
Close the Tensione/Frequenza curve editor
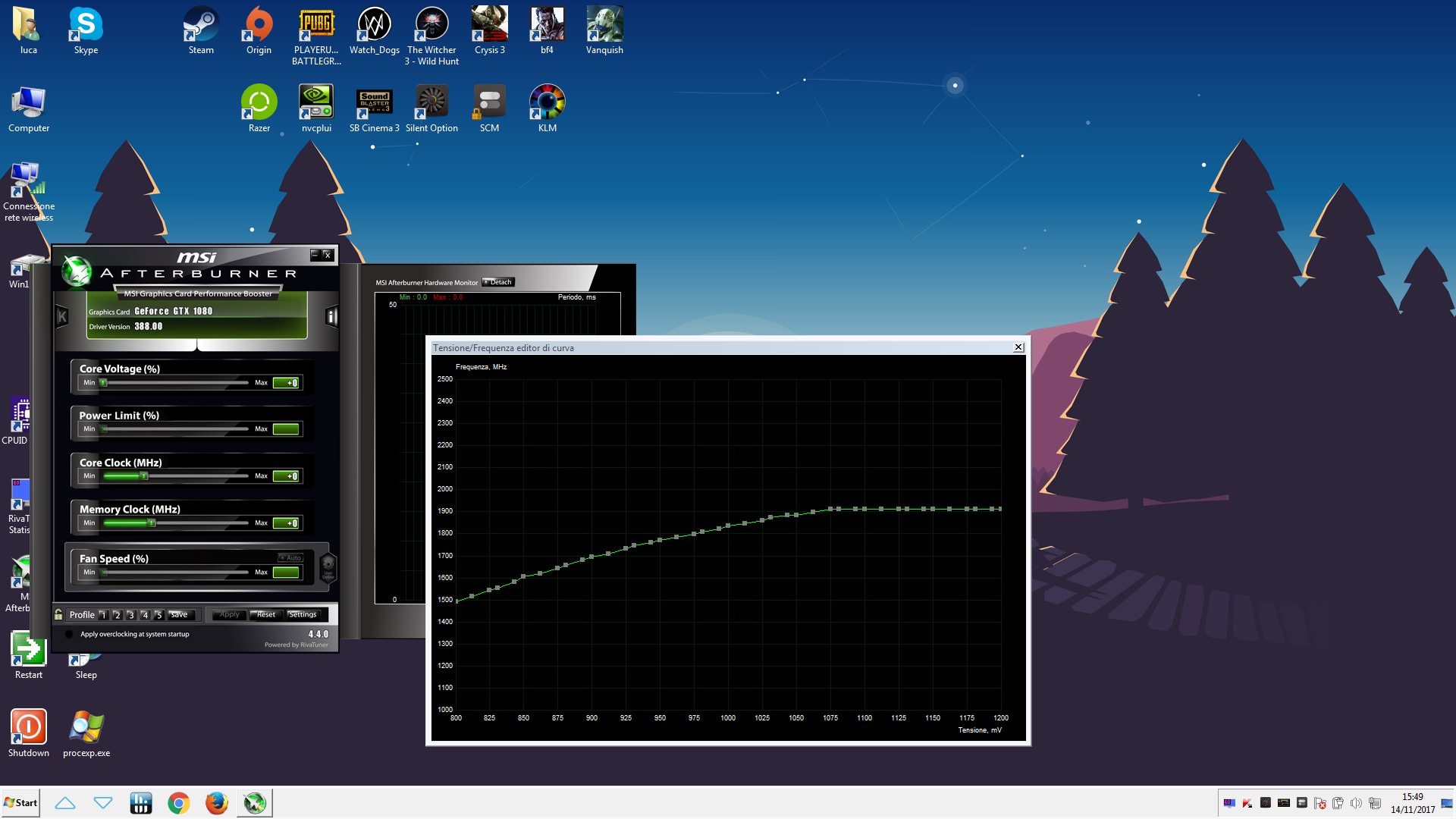(1018, 347)
